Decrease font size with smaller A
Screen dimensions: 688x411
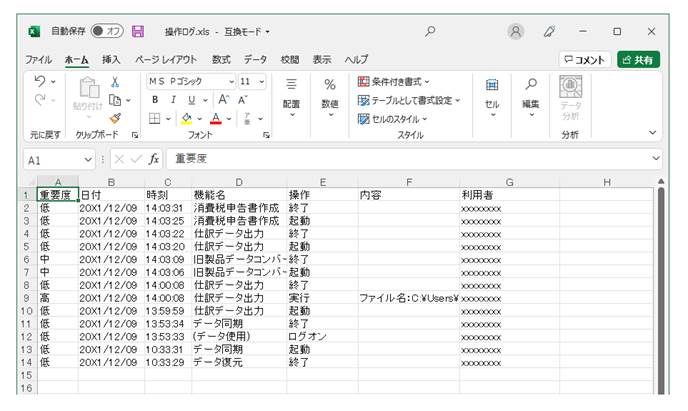pos(242,100)
